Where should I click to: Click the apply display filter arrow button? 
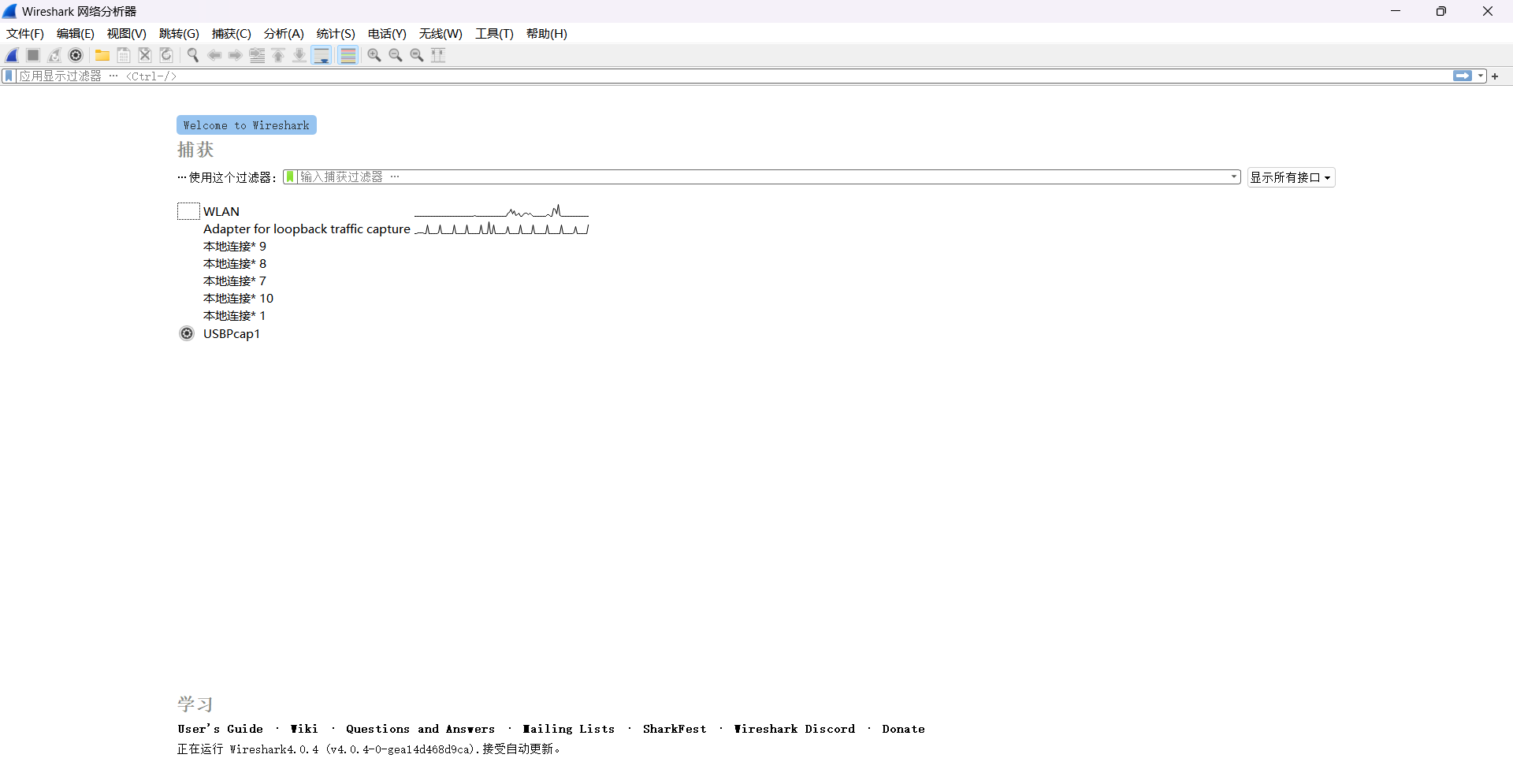click(1463, 76)
